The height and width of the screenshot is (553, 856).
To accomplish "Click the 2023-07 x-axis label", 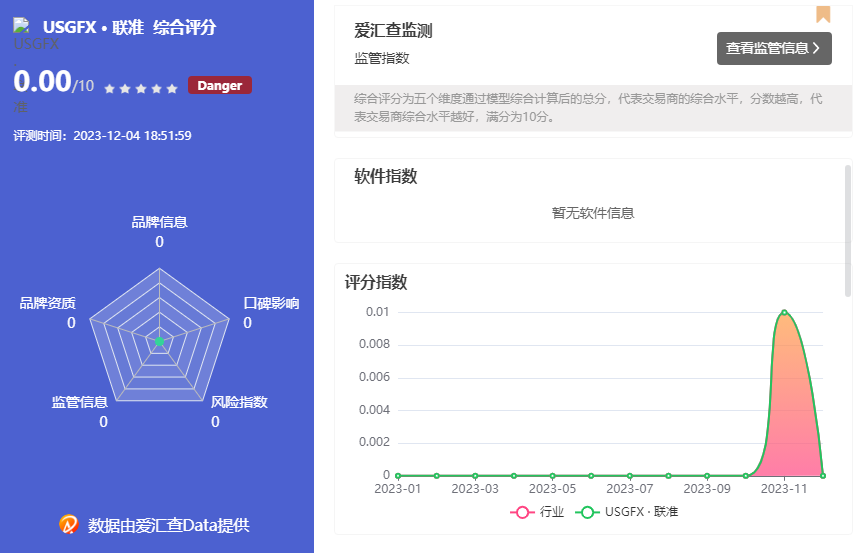I will [629, 489].
